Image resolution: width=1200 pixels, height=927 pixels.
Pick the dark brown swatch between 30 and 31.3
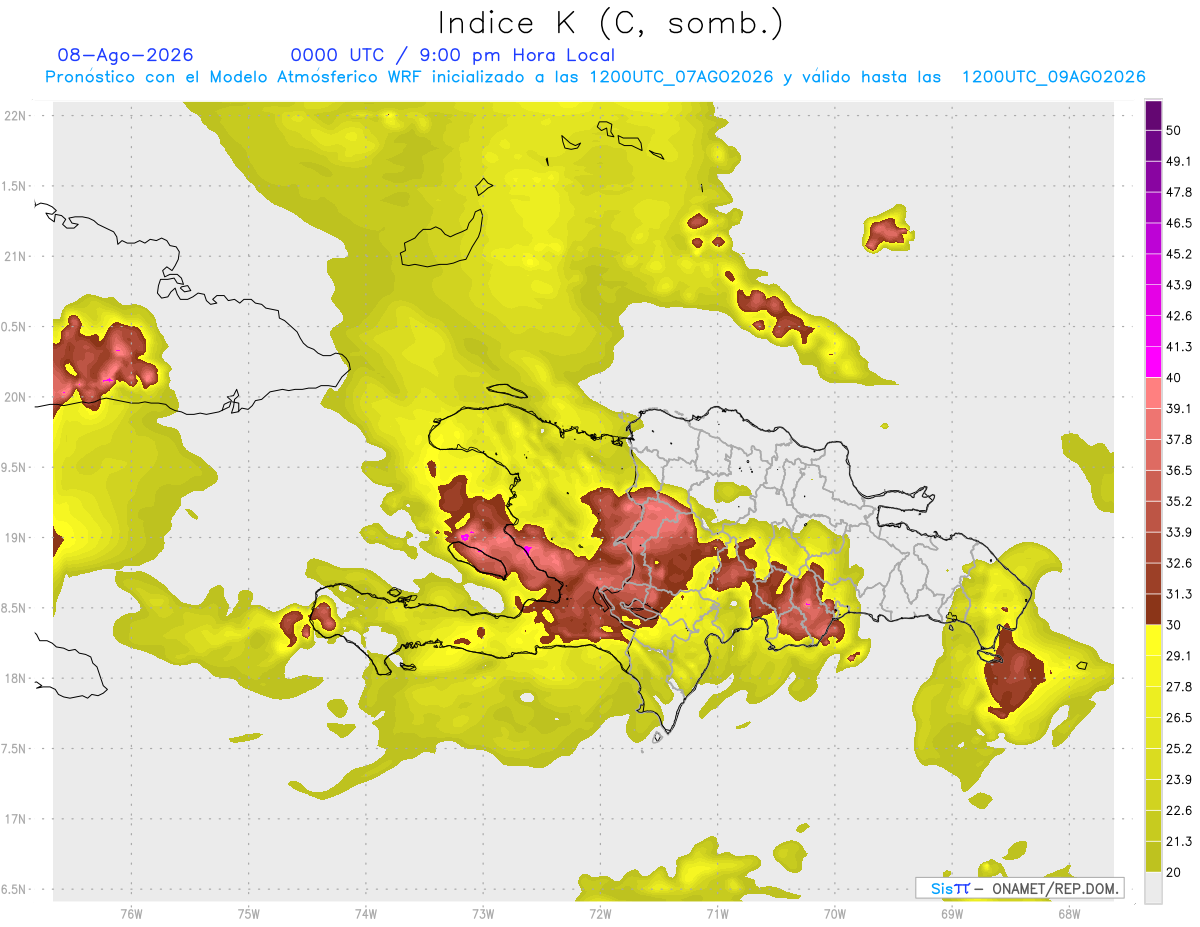coord(1153,609)
